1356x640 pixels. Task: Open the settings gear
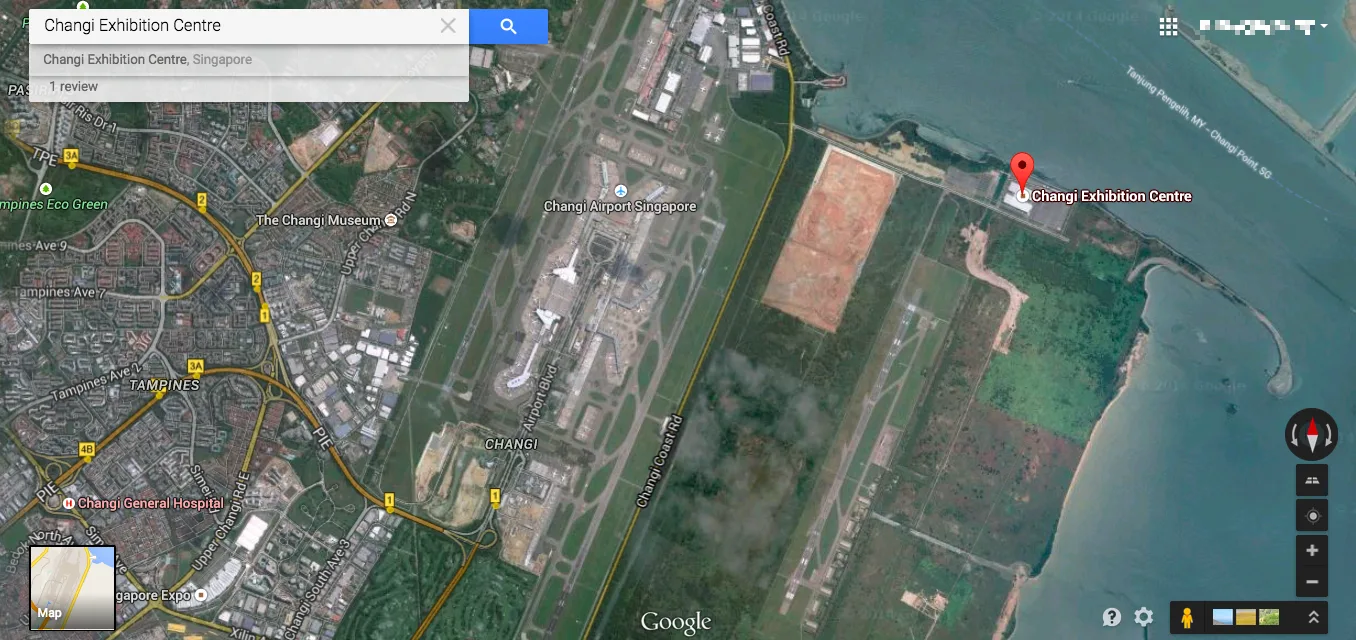click(x=1144, y=617)
